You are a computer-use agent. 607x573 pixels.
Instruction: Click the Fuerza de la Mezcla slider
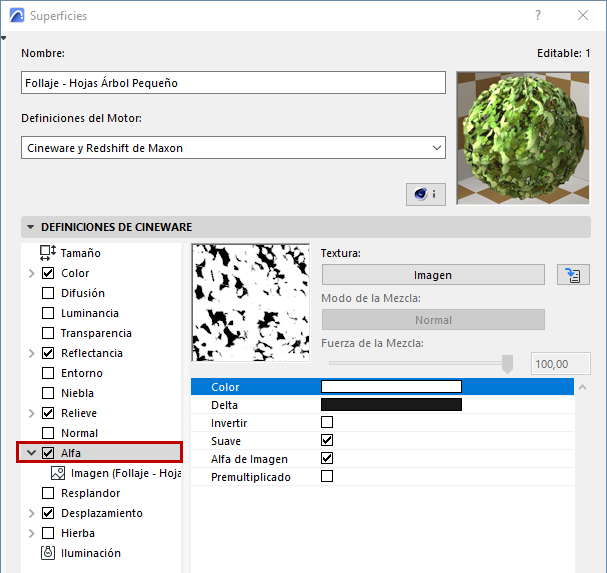[420, 364]
